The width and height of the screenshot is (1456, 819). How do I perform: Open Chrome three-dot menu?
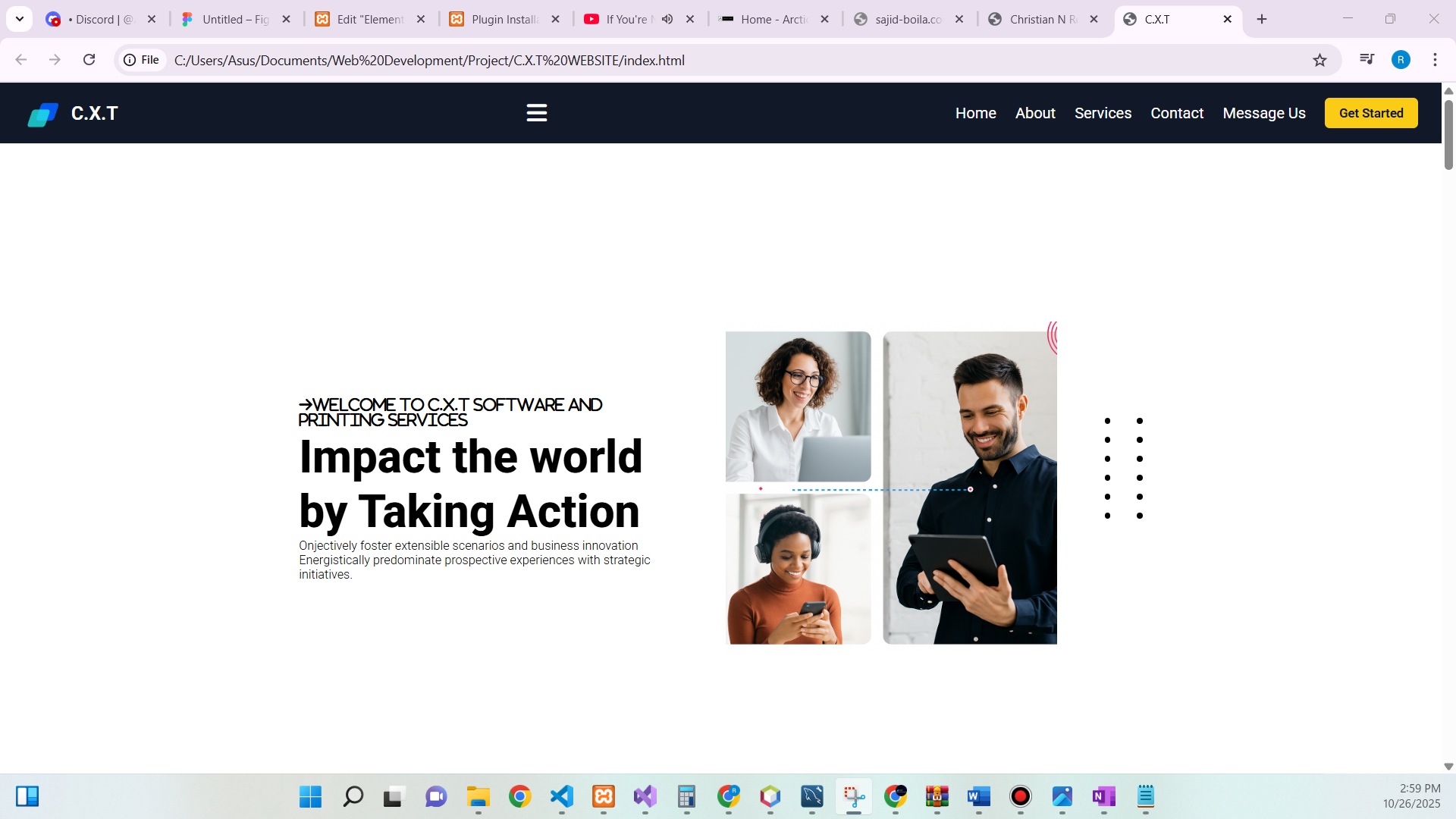click(x=1435, y=60)
